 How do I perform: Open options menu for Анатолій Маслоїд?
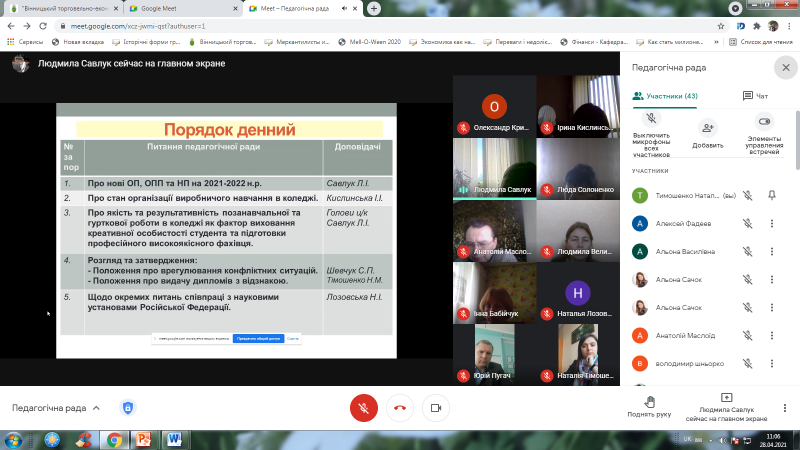772,336
